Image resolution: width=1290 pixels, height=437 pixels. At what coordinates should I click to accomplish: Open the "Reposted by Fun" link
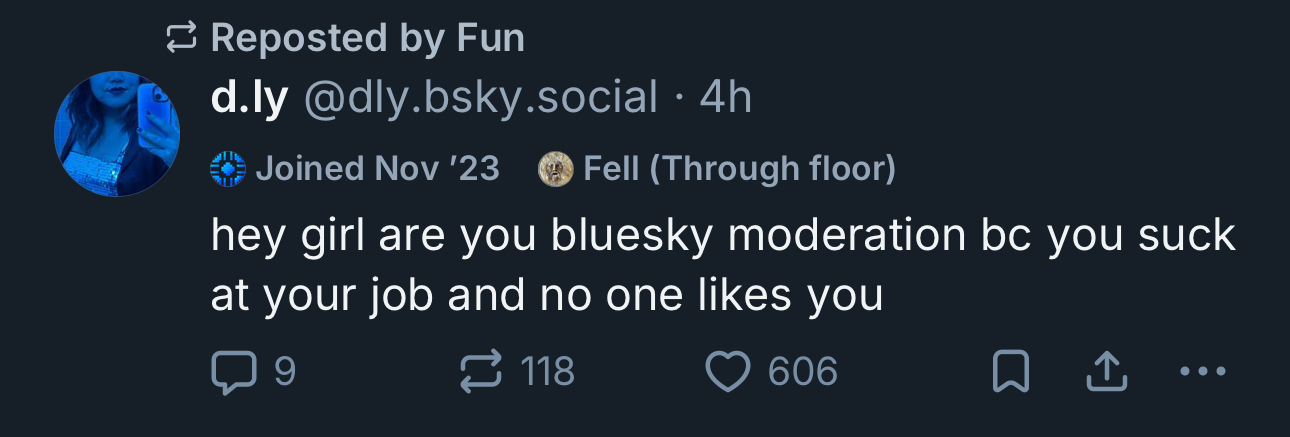(367, 39)
